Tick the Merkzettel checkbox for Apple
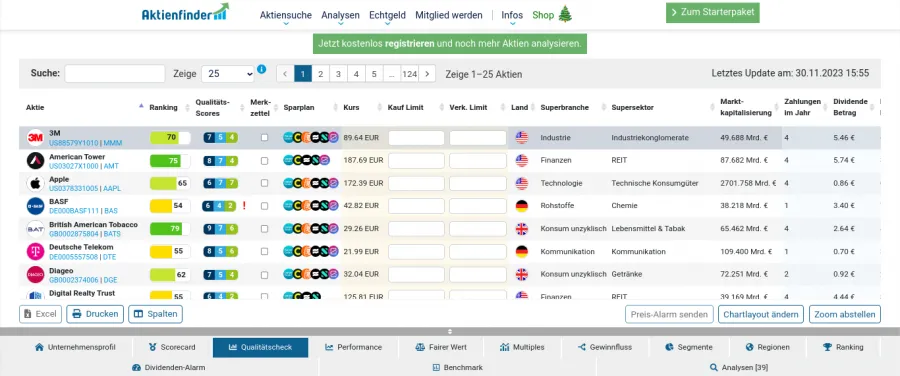The width and height of the screenshot is (900, 376). (x=264, y=183)
